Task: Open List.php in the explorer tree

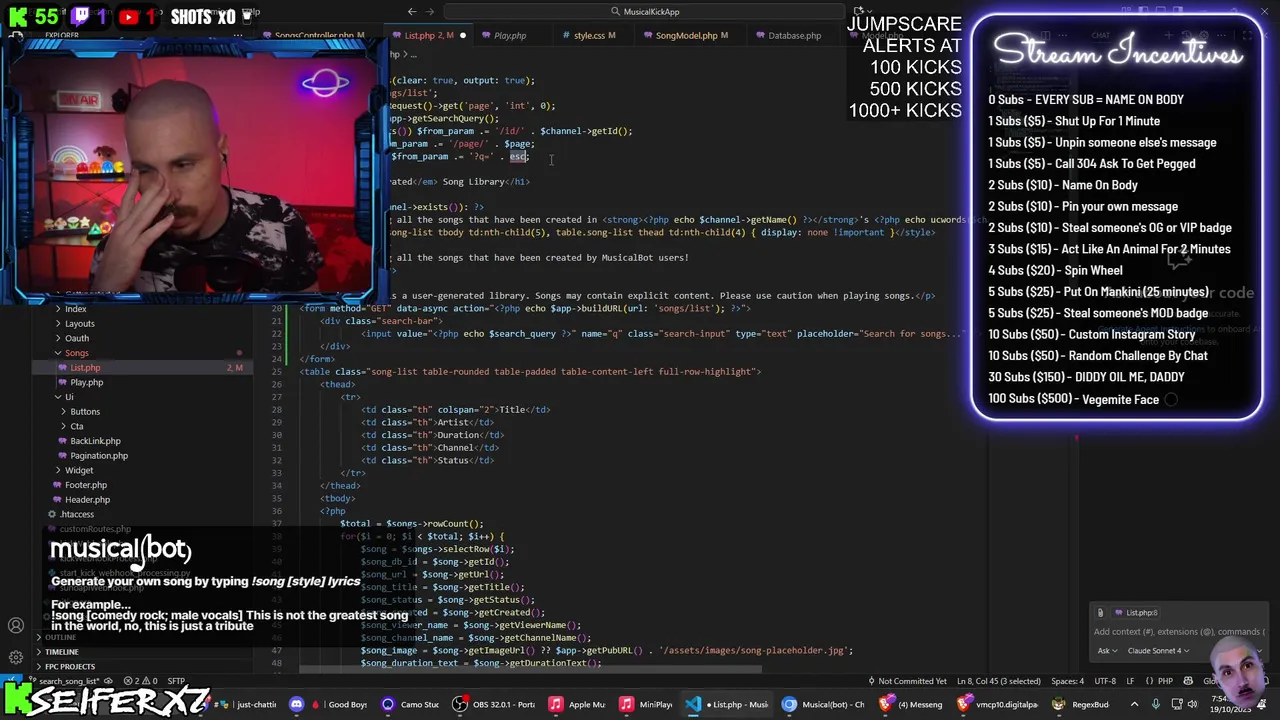Action: click(85, 367)
